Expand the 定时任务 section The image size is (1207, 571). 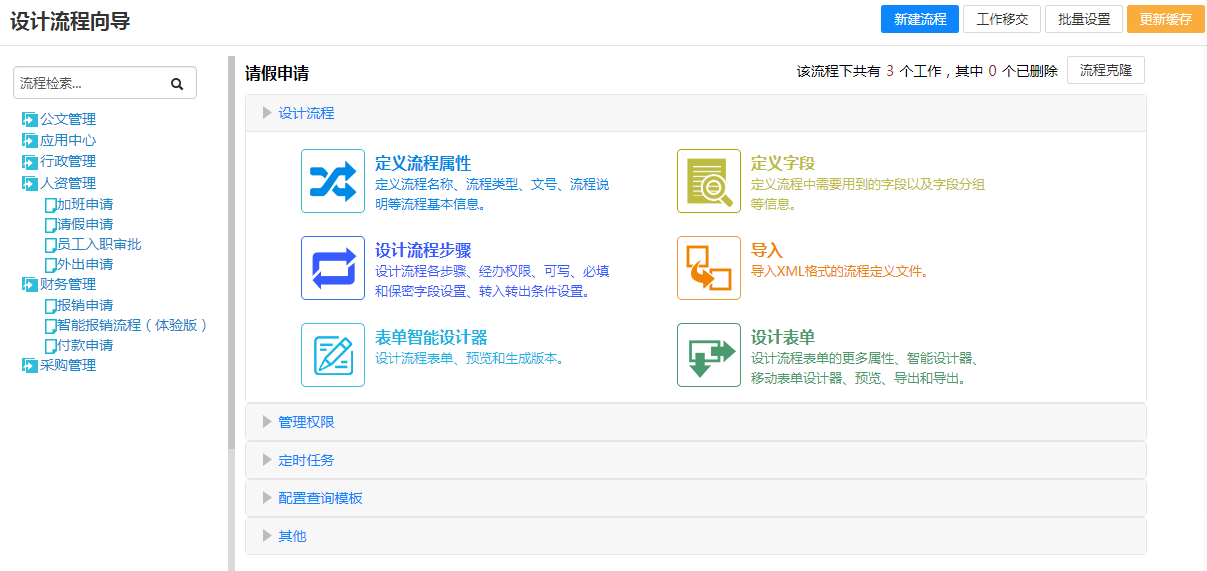[x=306, y=460]
